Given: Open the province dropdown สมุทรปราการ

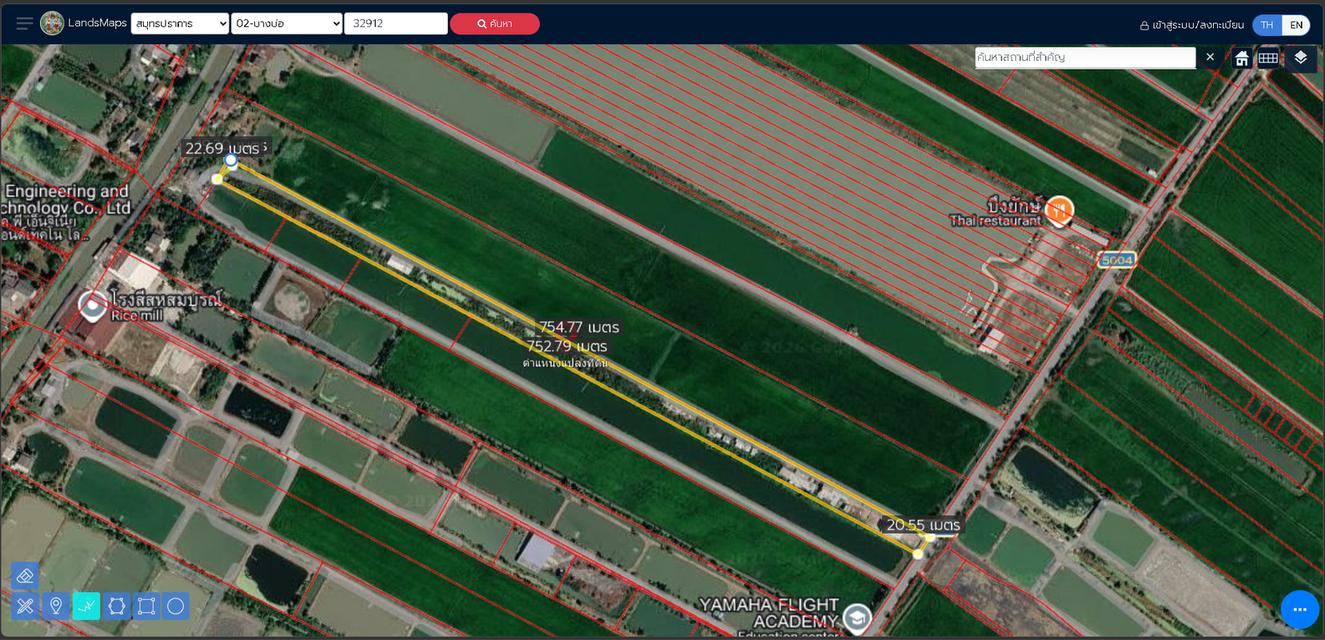Looking at the screenshot, I should tap(180, 24).
